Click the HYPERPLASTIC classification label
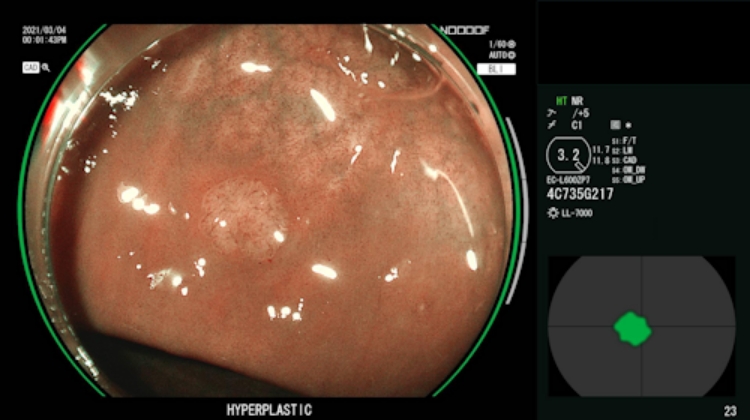750x420 pixels. (267, 409)
